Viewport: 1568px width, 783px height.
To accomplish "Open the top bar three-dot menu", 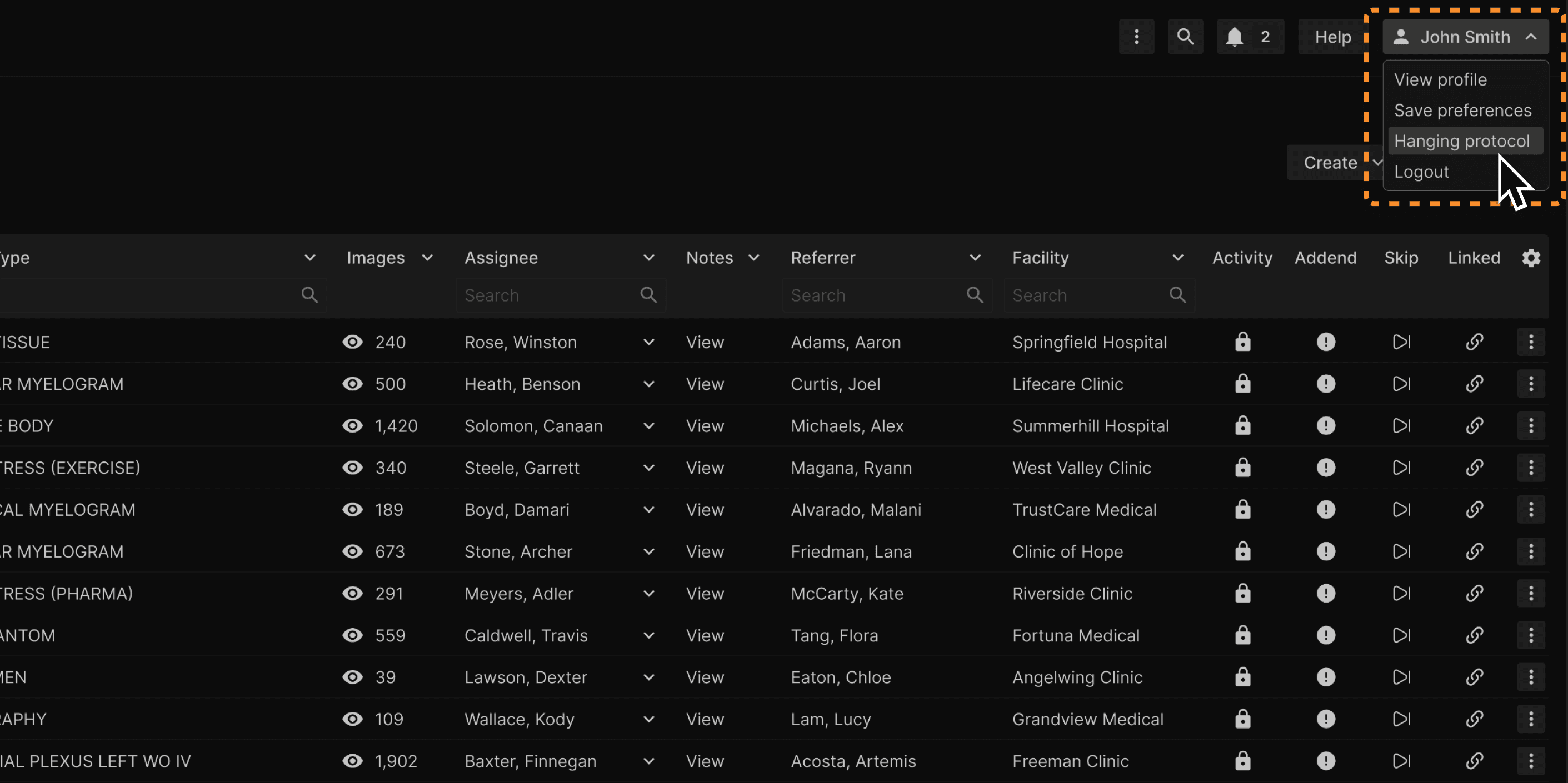I will (x=1136, y=37).
